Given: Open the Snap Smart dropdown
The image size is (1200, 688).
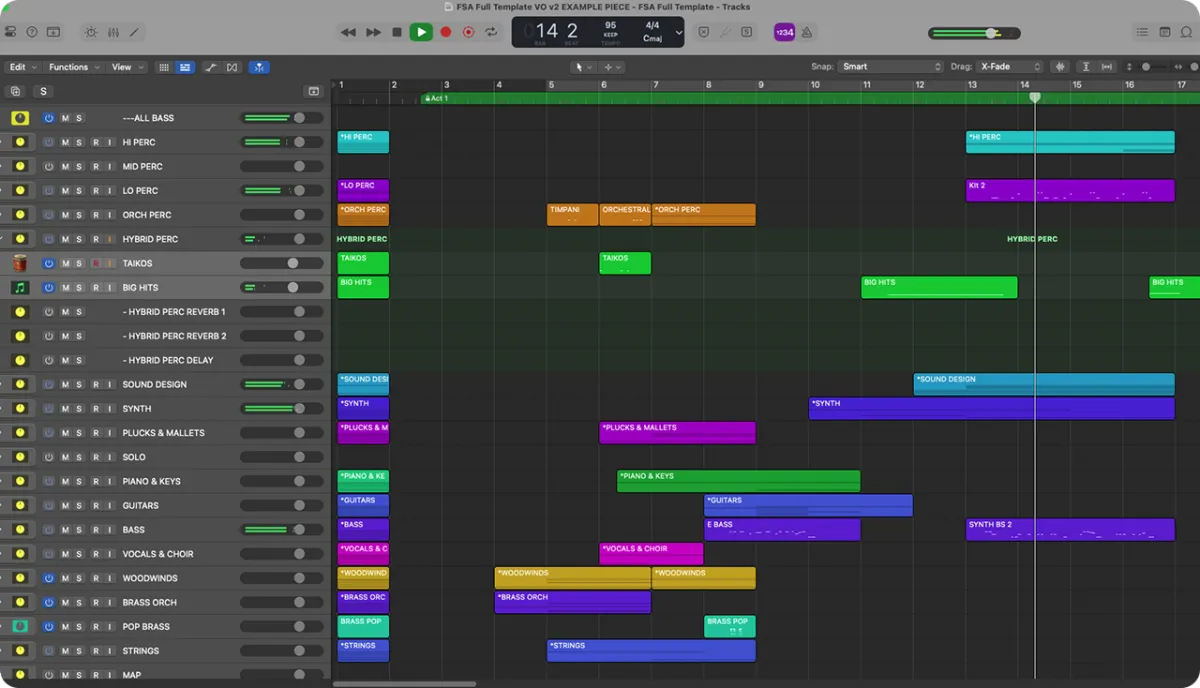Looking at the screenshot, I should coord(890,67).
